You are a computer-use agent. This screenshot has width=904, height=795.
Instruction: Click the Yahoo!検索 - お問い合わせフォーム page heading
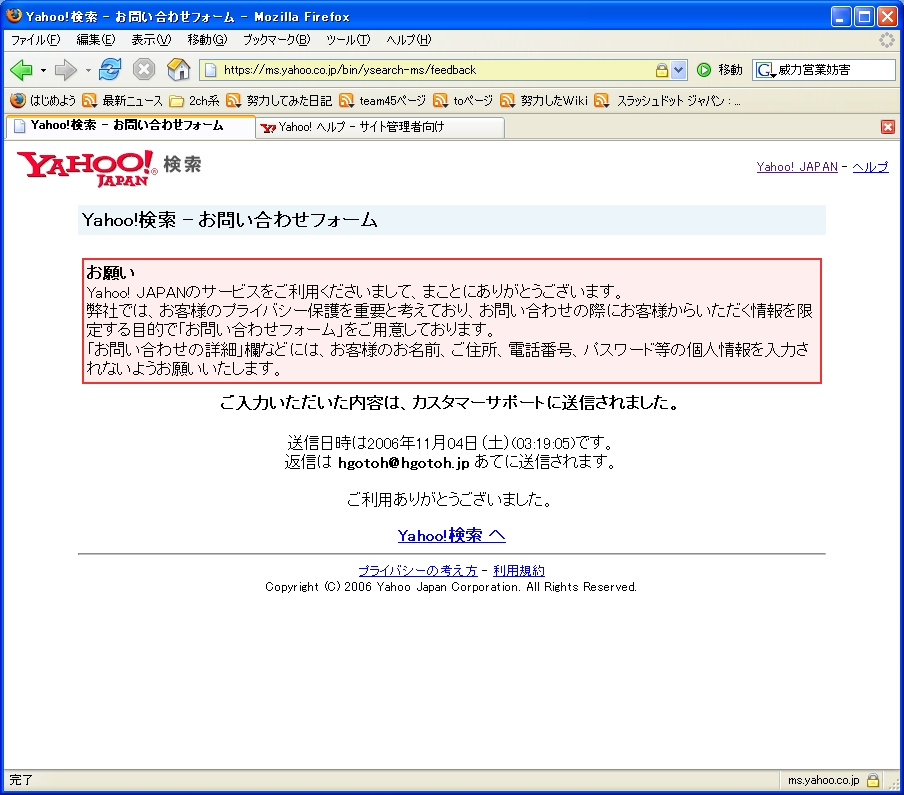click(229, 220)
